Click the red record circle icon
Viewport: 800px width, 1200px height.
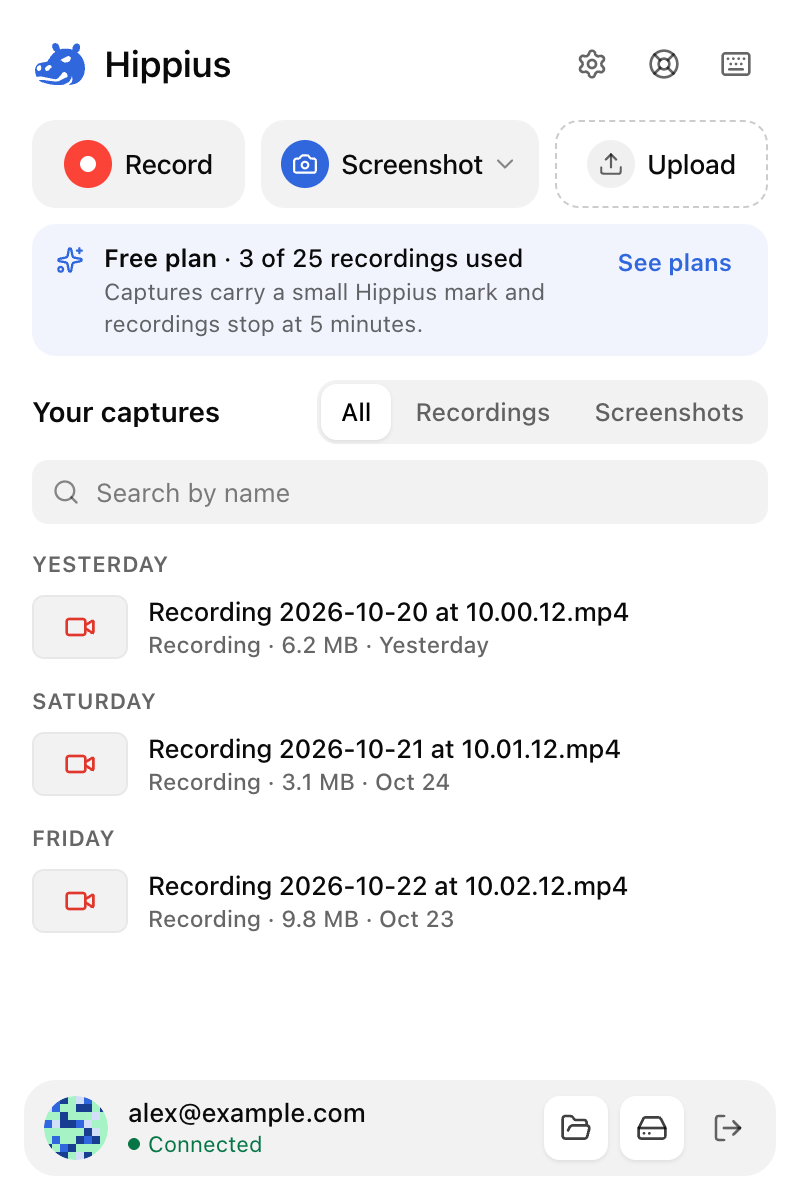(x=88, y=164)
